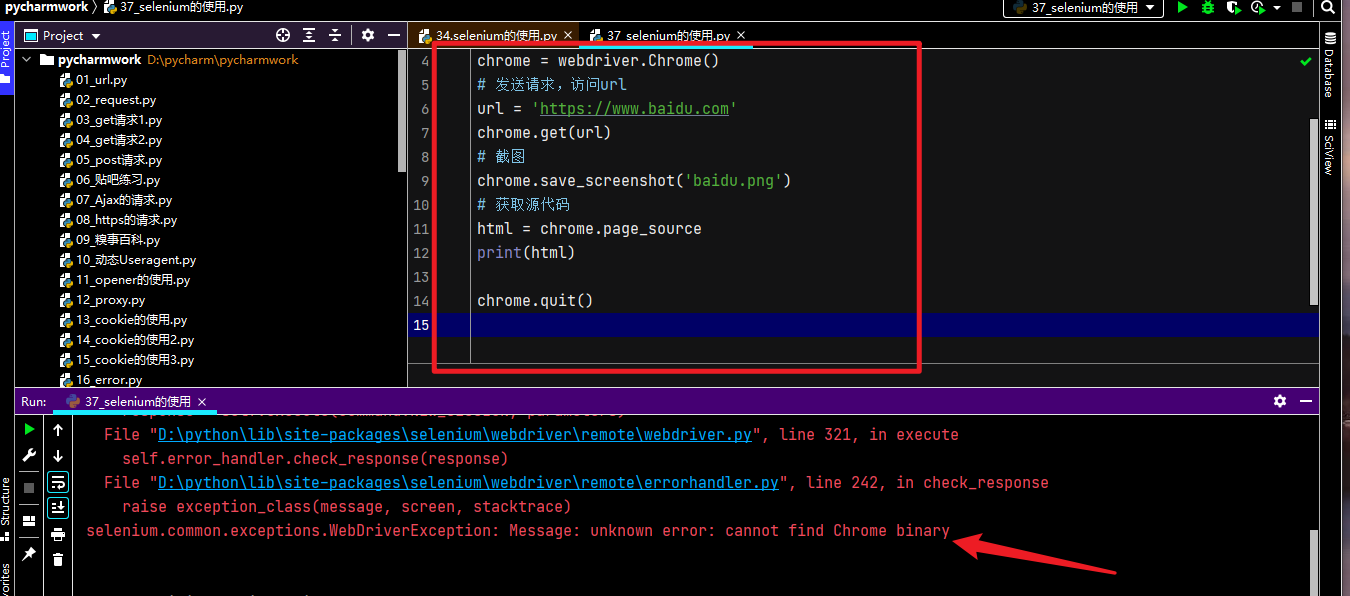1350x596 pixels.
Task: Click the profiler run icon
Action: pos(1258,7)
